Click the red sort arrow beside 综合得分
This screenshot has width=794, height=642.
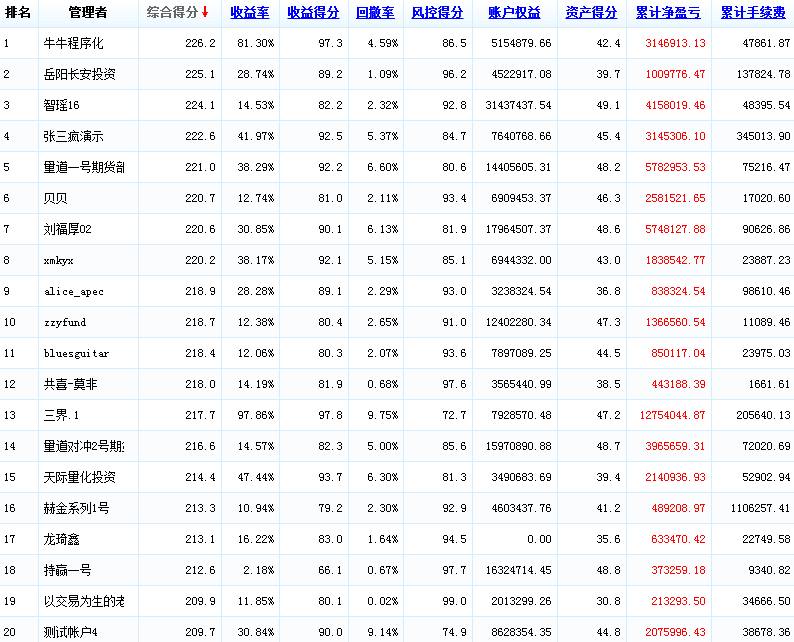205,13
